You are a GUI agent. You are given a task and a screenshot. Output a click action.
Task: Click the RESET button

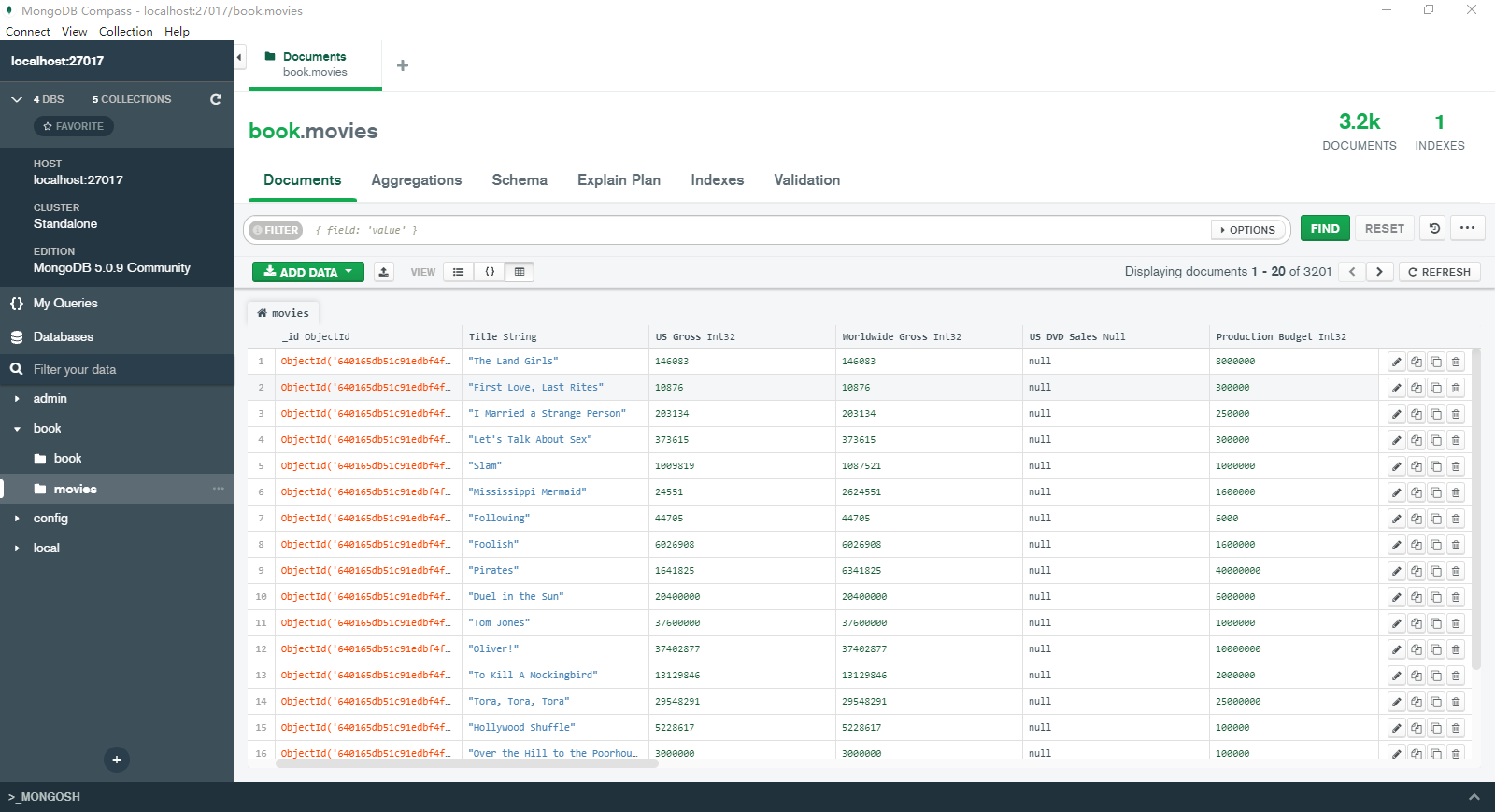tap(1385, 228)
